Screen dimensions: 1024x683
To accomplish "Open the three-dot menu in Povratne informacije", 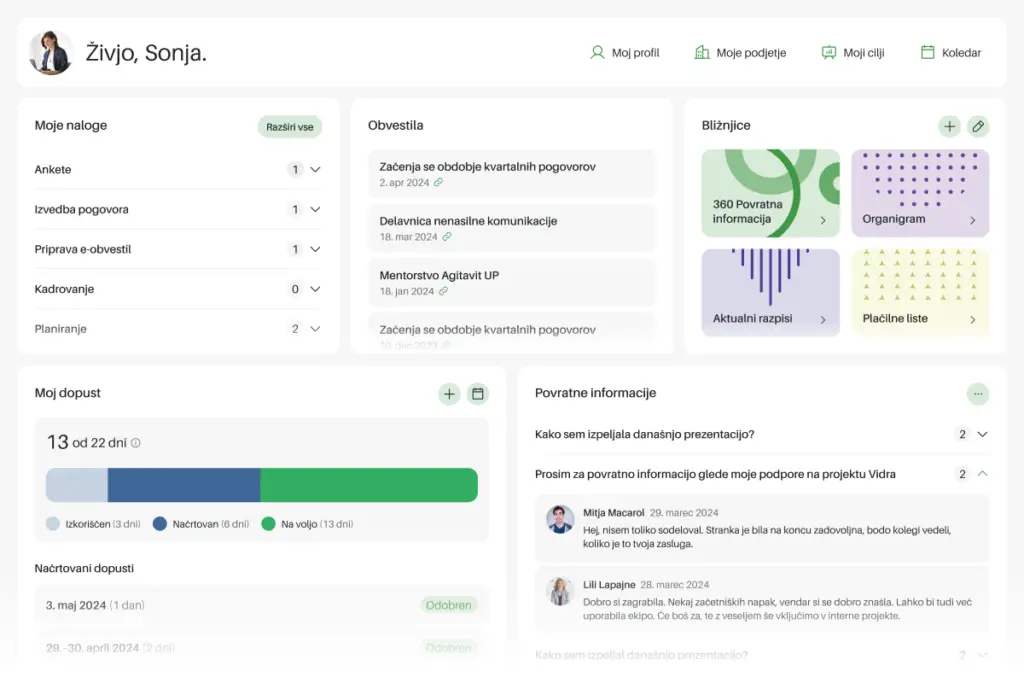I will [x=978, y=394].
